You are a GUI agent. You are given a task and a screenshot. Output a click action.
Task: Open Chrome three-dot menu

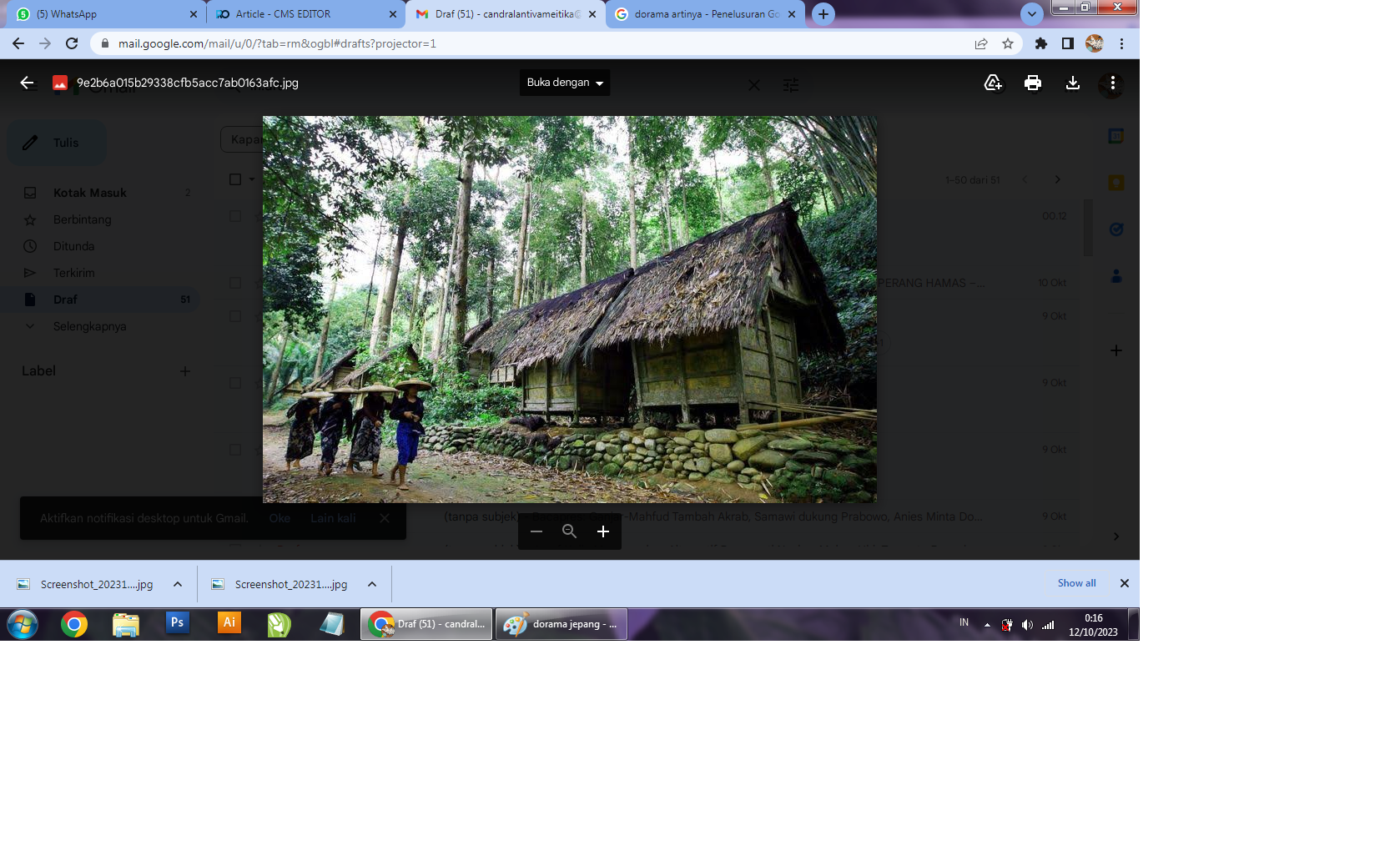pyautogui.click(x=1121, y=43)
